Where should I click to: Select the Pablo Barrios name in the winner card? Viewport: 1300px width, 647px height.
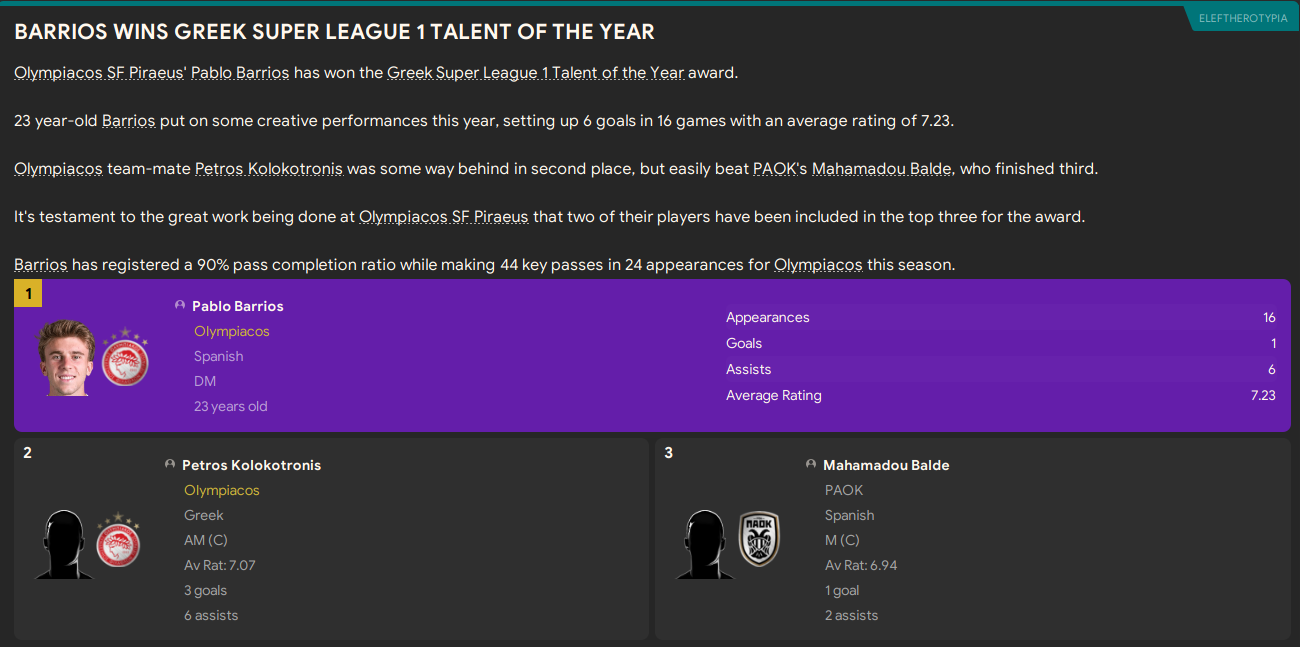238,306
